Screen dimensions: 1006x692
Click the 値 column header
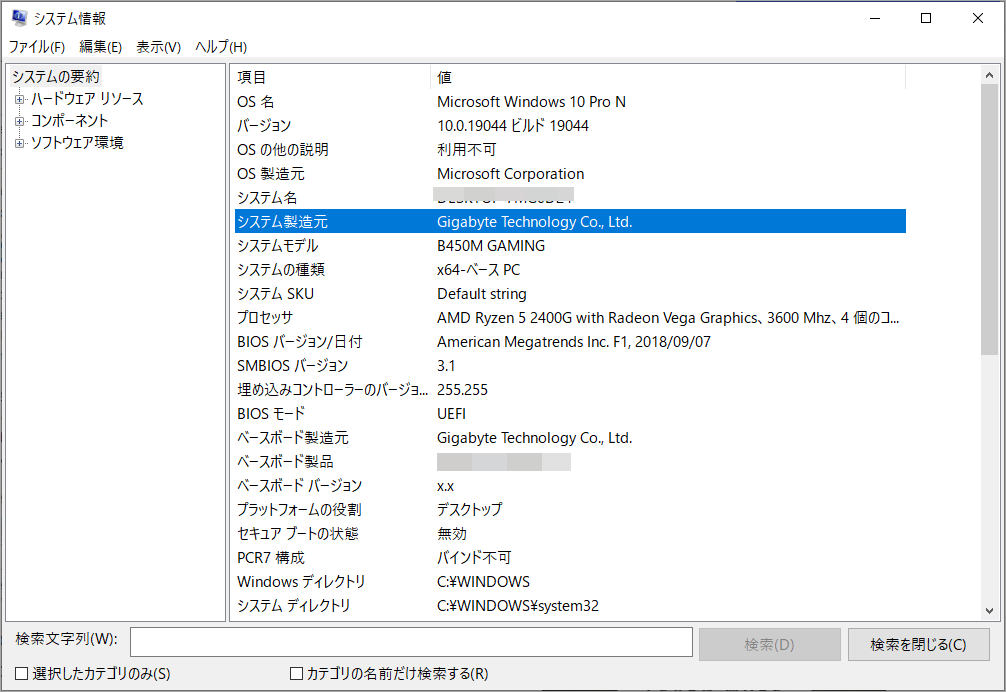coord(668,78)
